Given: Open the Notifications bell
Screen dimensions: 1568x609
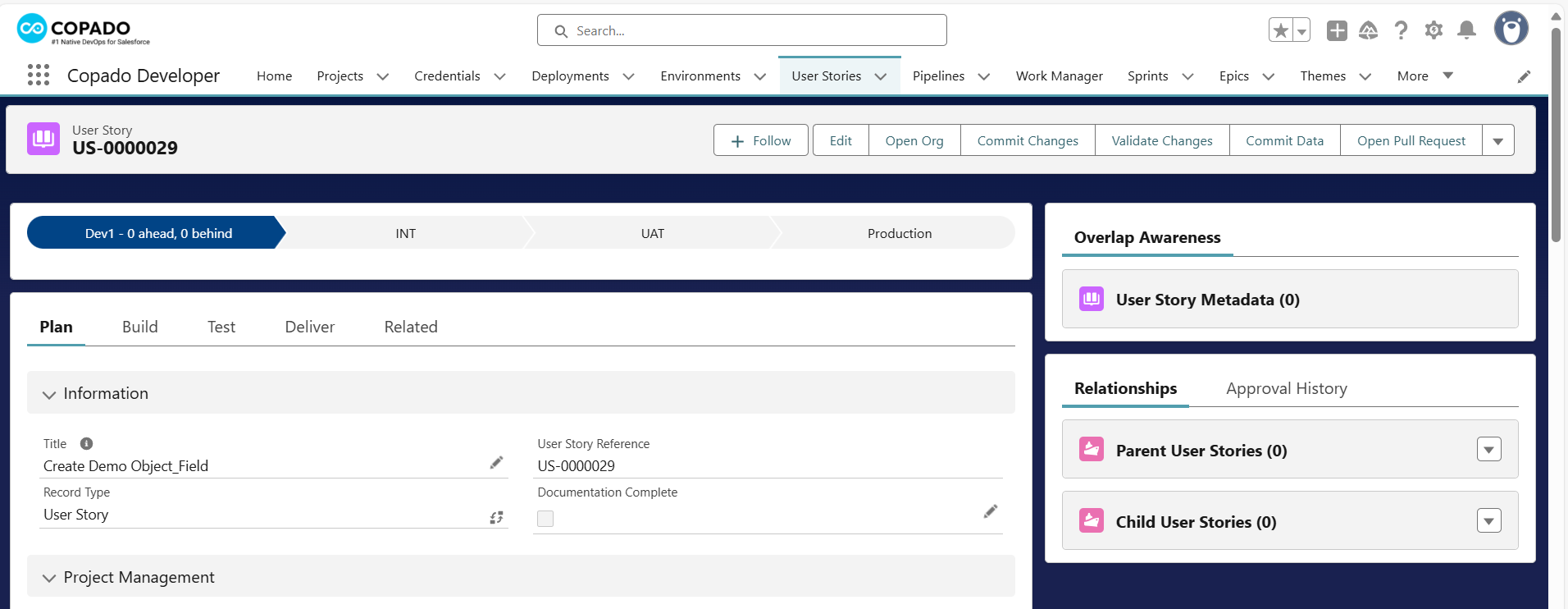Looking at the screenshot, I should point(1466,30).
